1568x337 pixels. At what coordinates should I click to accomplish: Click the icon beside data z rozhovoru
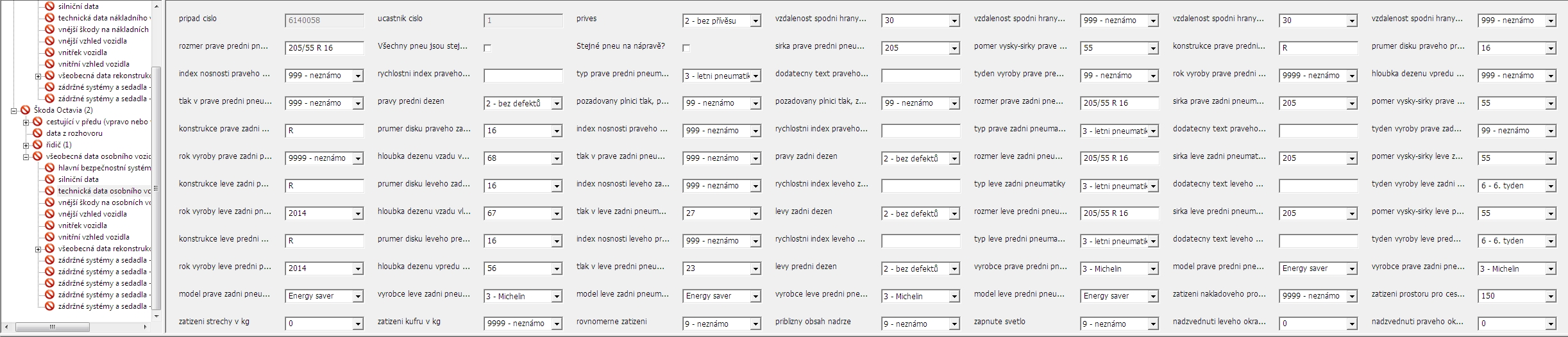pyautogui.click(x=38, y=133)
